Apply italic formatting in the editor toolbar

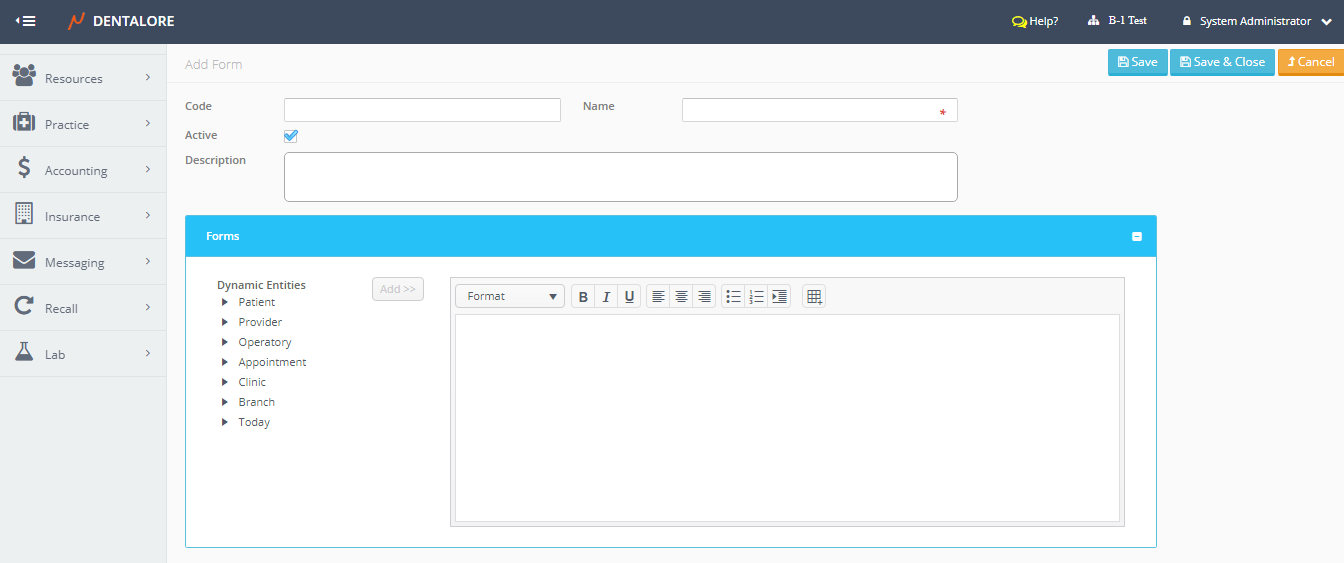[x=606, y=297]
